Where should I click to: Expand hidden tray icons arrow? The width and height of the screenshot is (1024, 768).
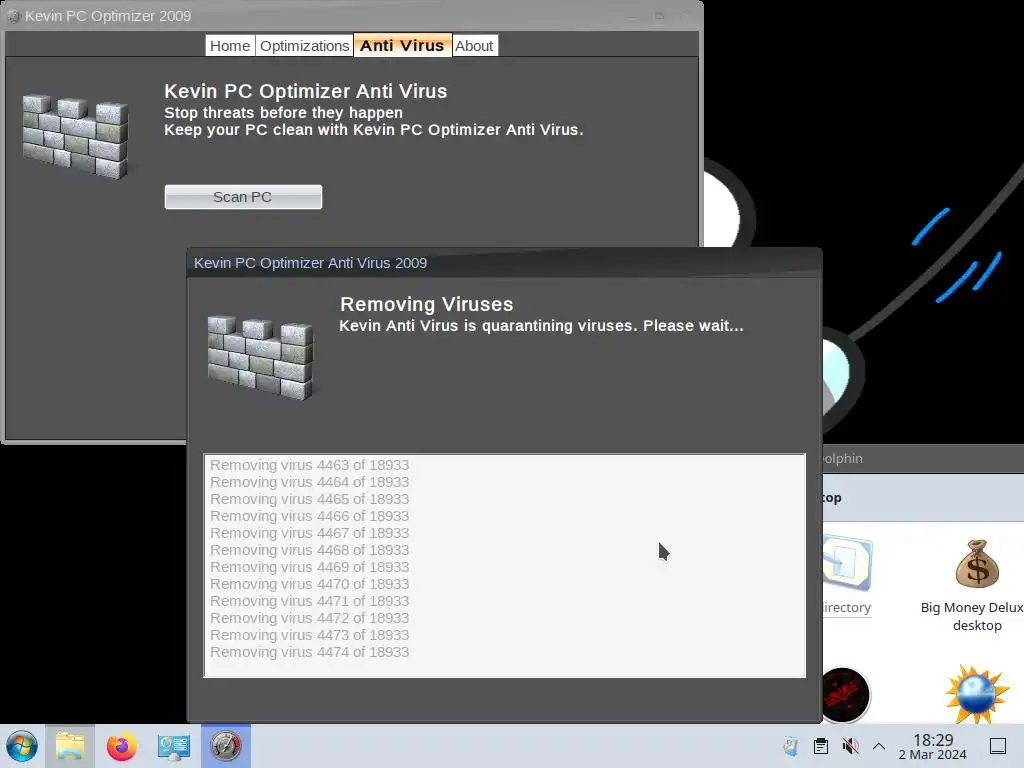[879, 746]
